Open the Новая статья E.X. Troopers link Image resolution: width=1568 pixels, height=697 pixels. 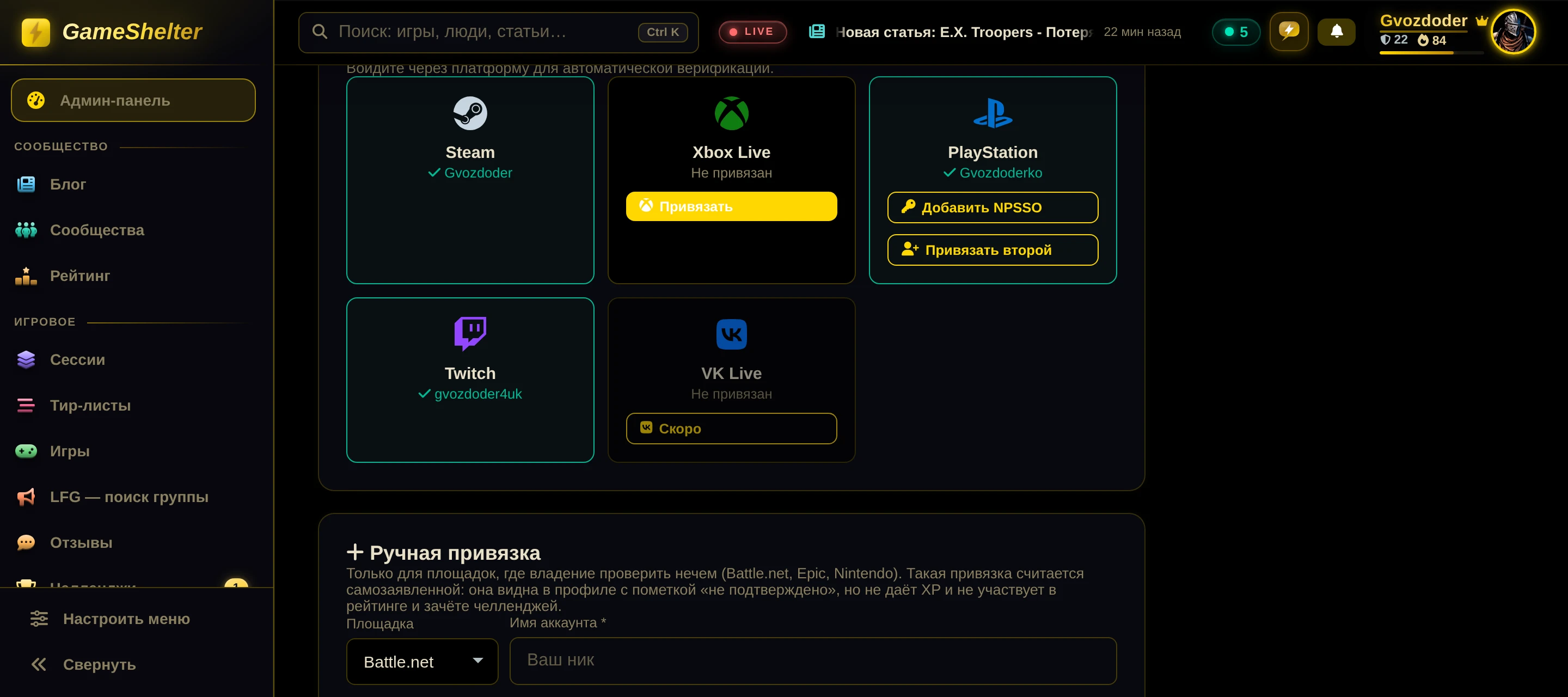[x=965, y=32]
